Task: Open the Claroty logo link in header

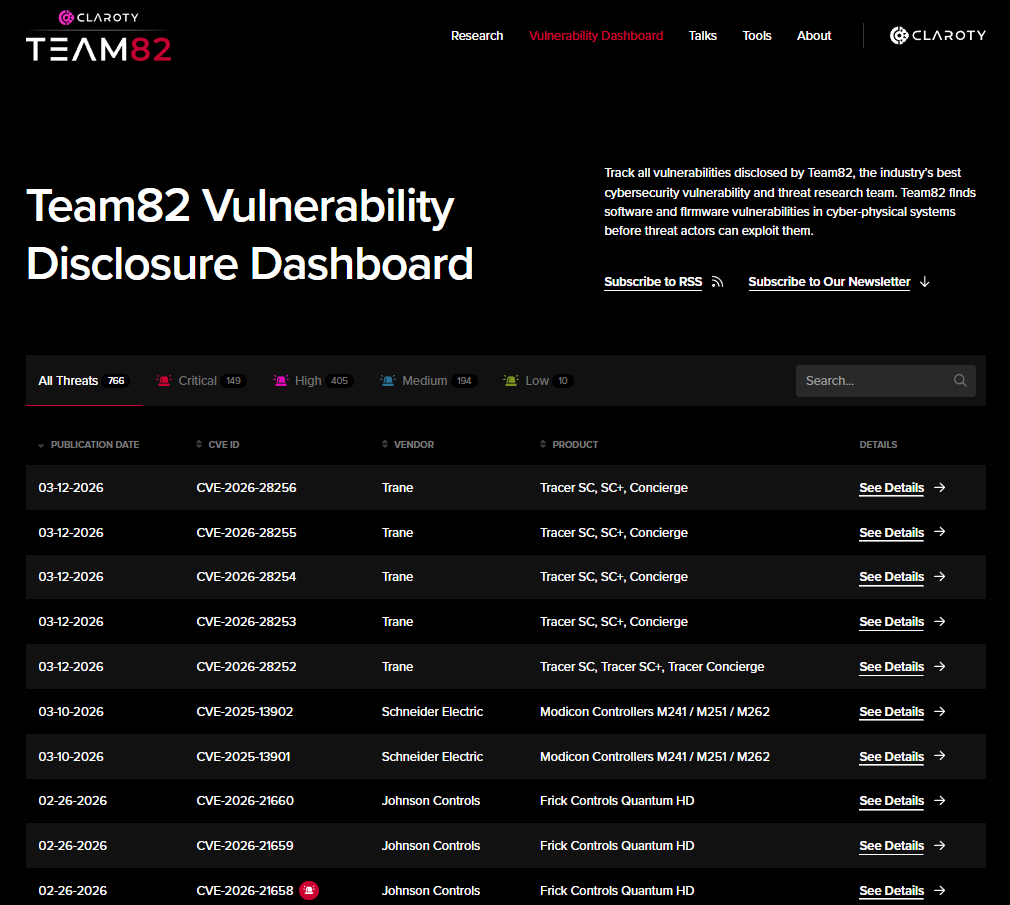Action: pos(937,35)
